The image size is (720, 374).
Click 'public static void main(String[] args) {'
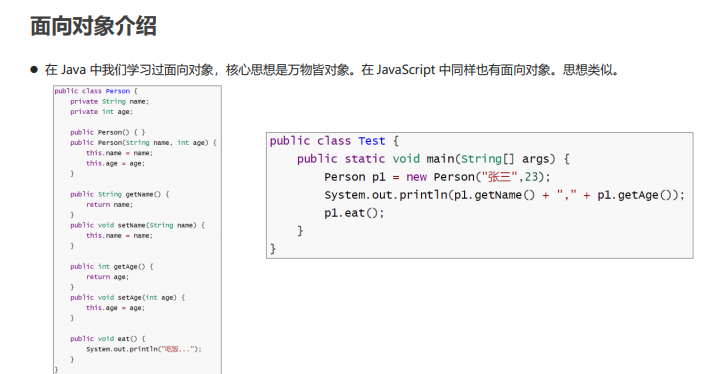(x=433, y=159)
